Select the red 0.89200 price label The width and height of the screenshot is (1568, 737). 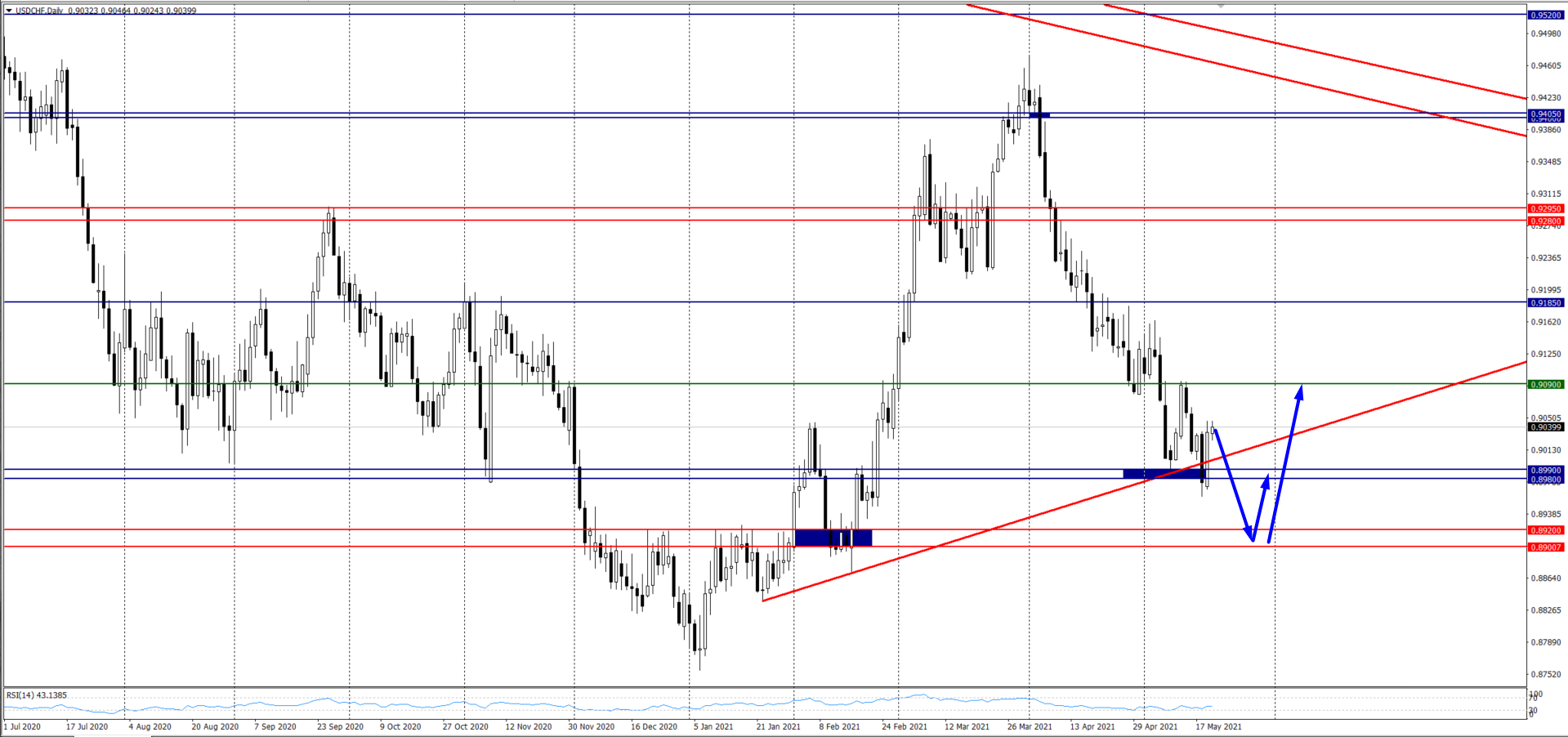click(x=1545, y=530)
